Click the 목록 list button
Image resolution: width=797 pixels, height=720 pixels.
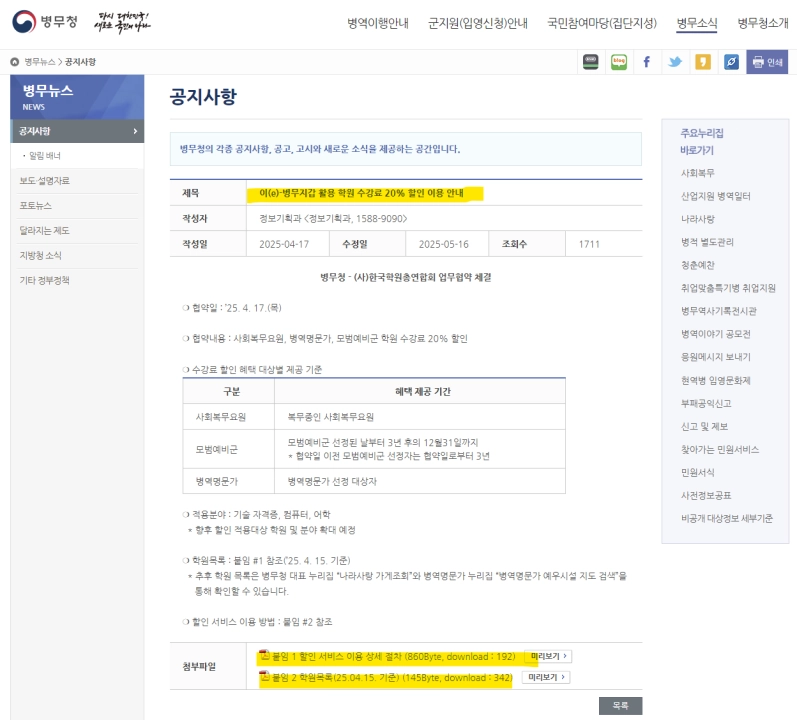620,706
